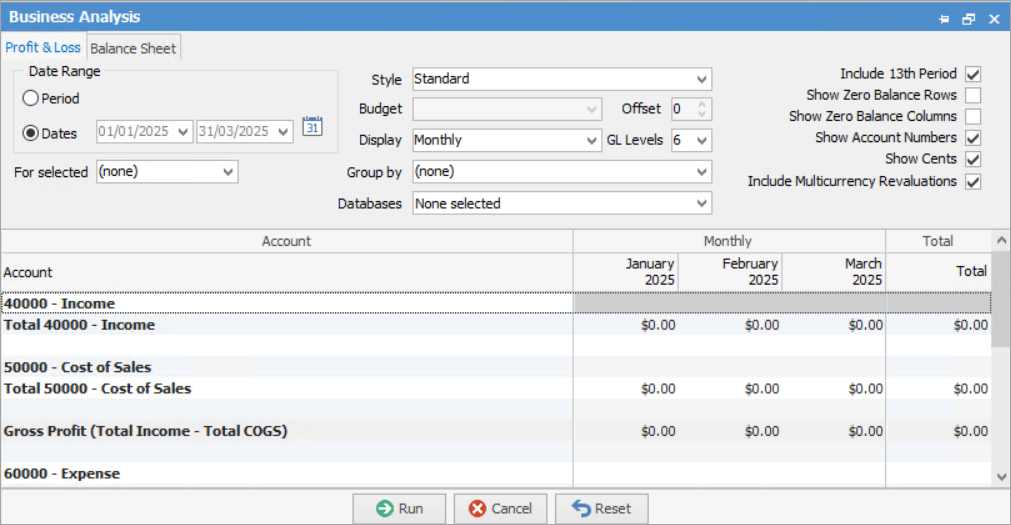The width and height of the screenshot is (1011, 525).
Task: Click the Offset spinner field
Action: [685, 109]
